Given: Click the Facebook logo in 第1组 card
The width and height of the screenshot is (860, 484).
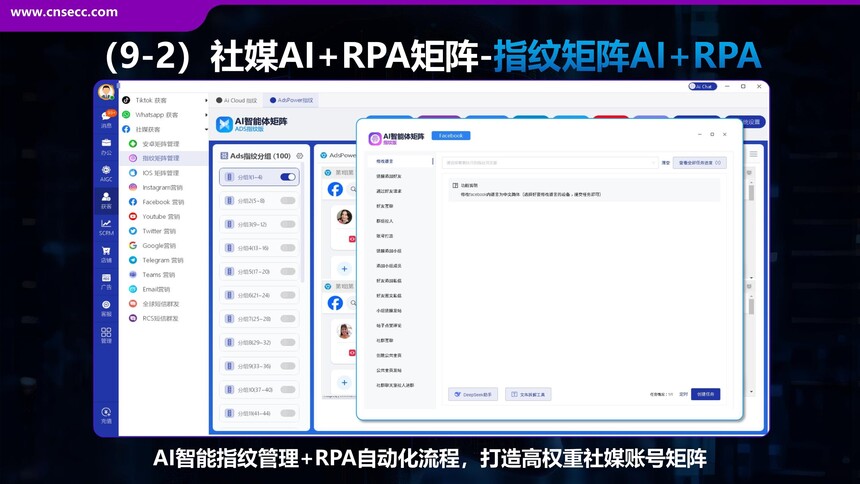Looking at the screenshot, I should tap(335, 189).
